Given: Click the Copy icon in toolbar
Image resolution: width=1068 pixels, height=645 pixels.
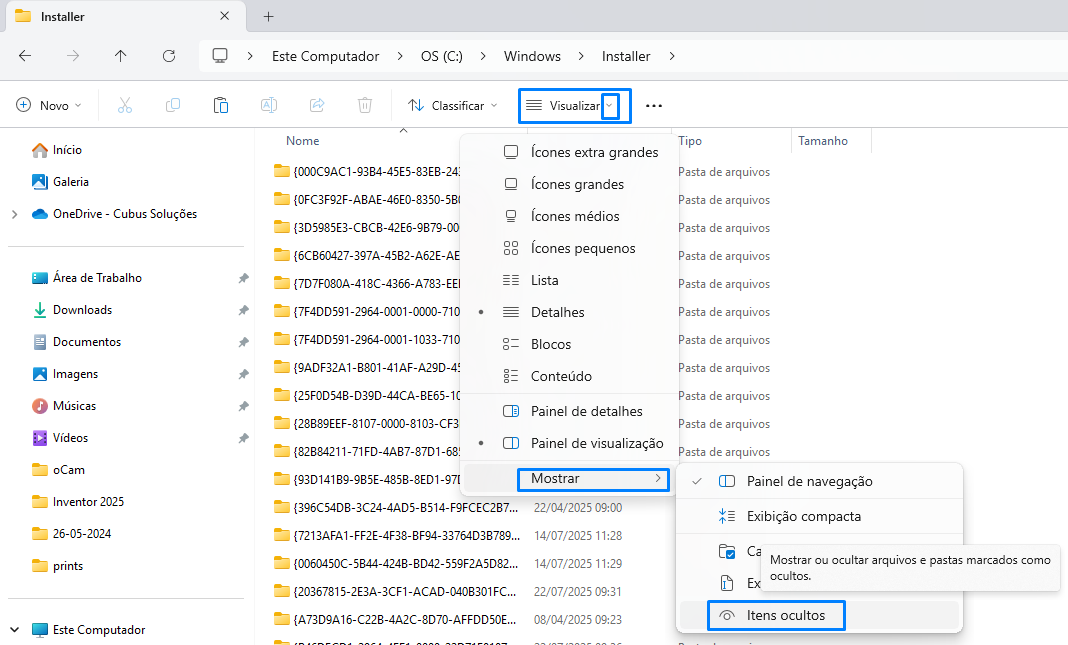Looking at the screenshot, I should click(173, 105).
